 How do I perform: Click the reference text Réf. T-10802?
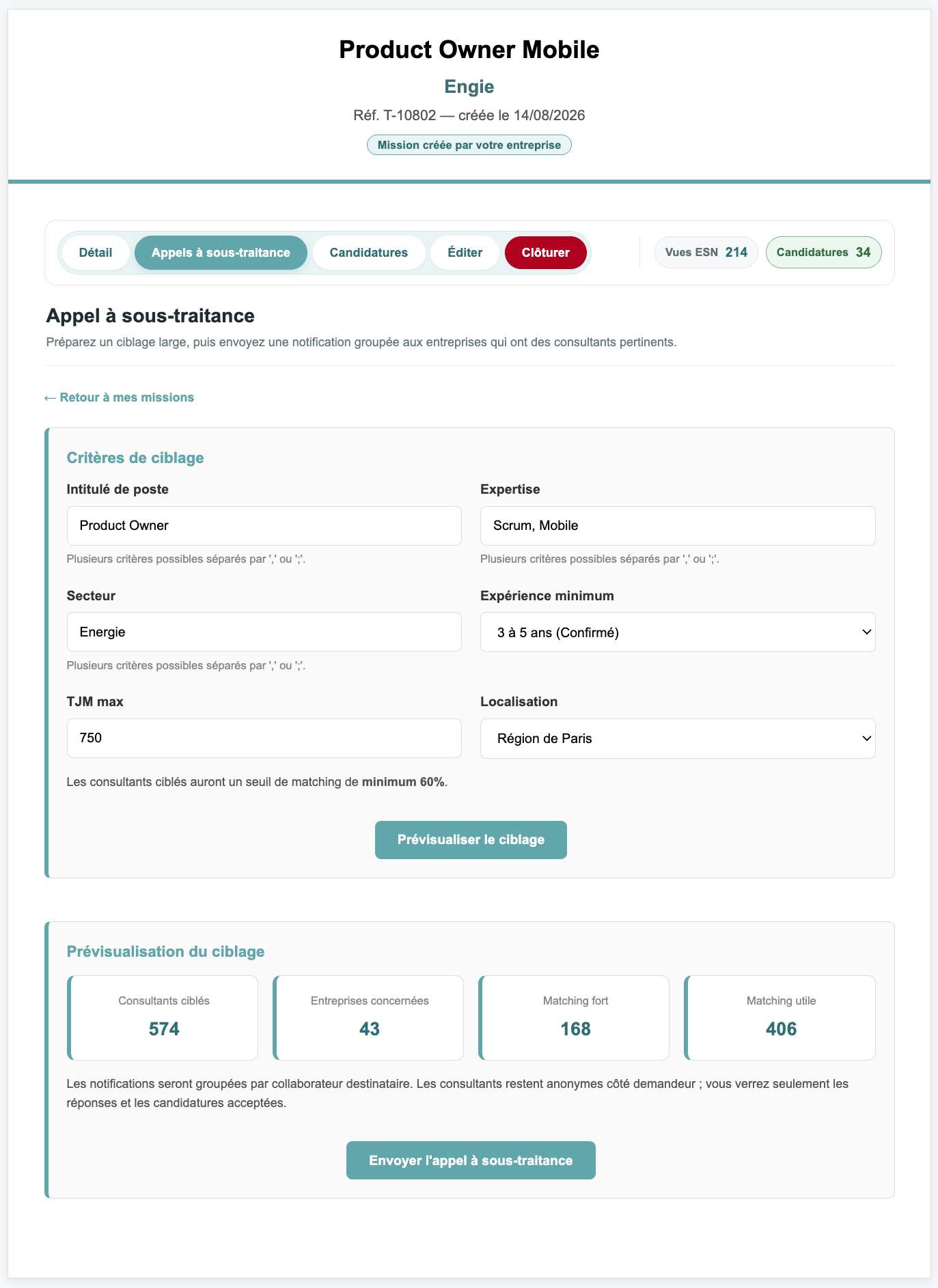(x=394, y=115)
